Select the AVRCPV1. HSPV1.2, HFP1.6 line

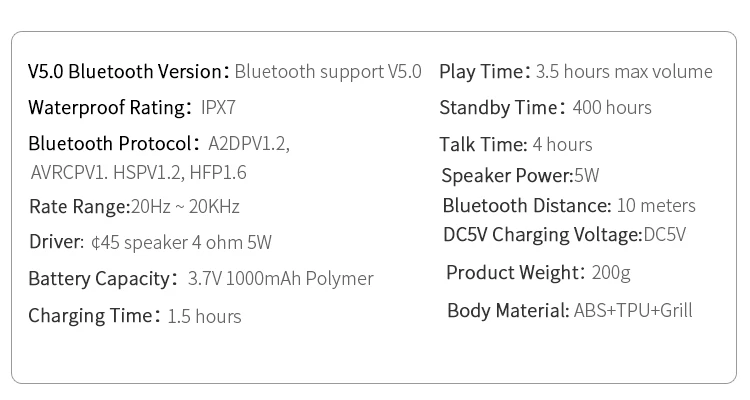coord(139,172)
